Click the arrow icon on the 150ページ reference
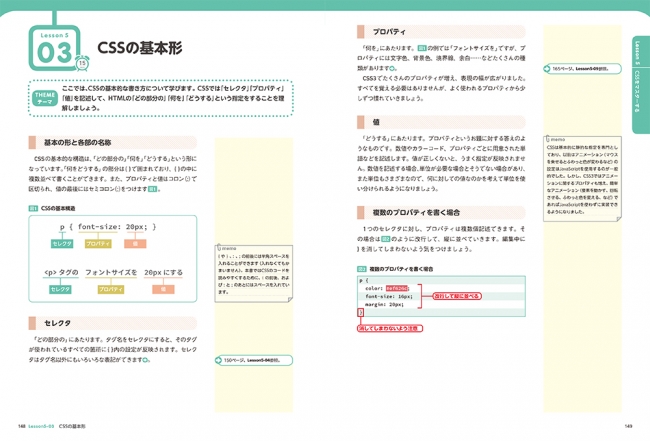The image size is (650, 441). click(x=218, y=359)
